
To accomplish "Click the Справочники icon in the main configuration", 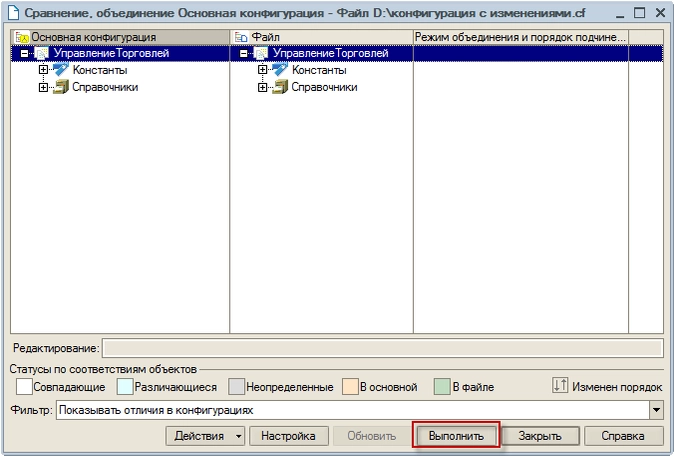I will click(61, 87).
